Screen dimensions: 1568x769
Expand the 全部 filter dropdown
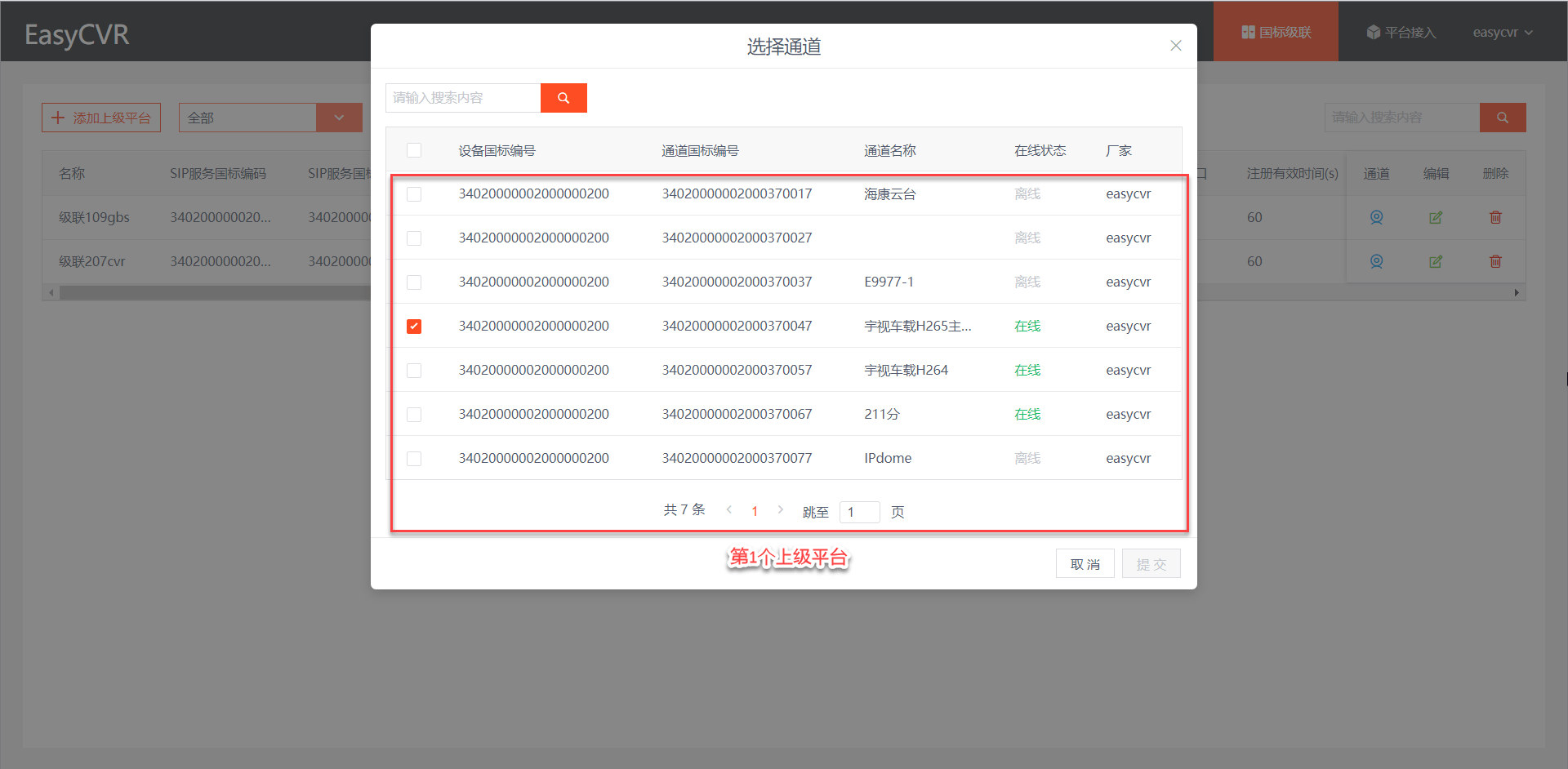click(339, 117)
